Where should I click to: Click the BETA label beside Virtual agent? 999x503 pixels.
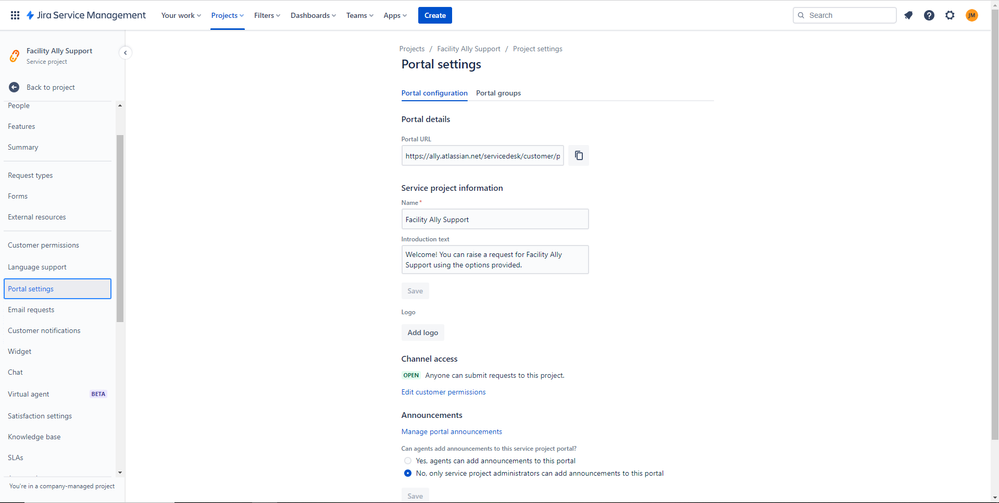99,394
